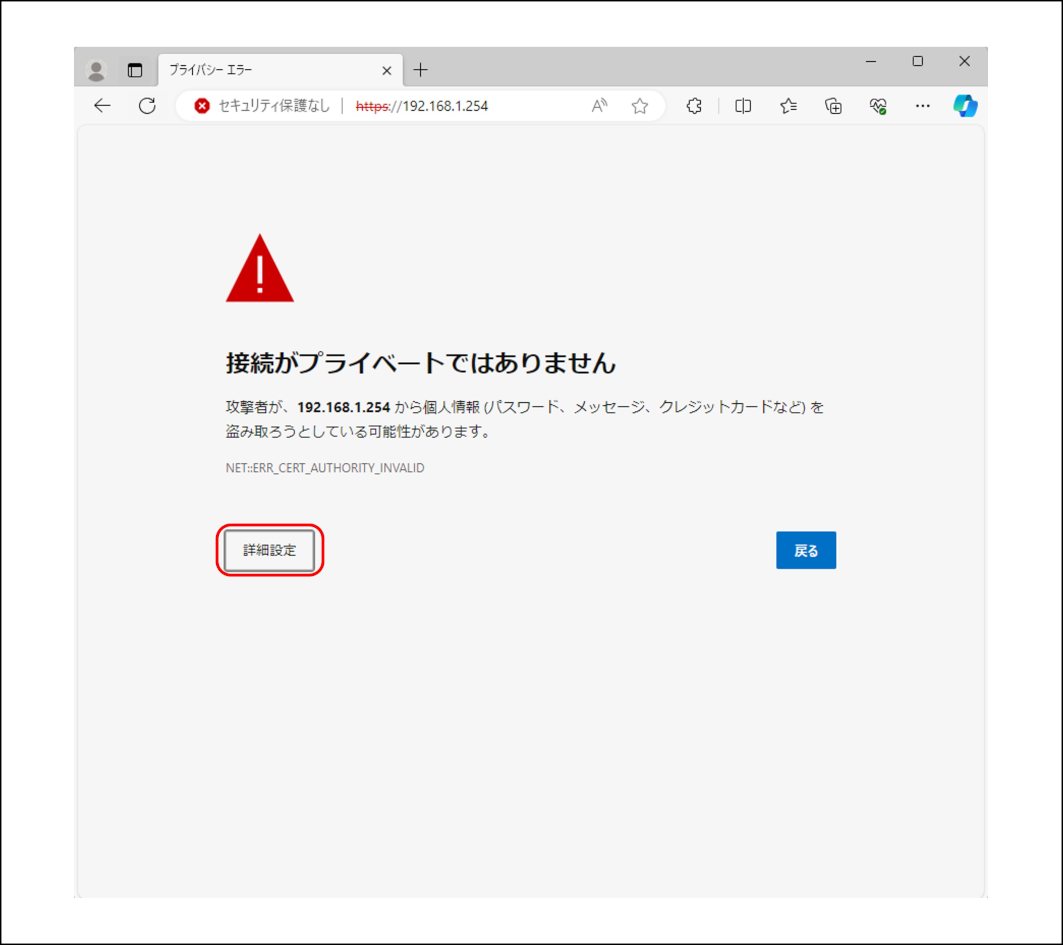The height and width of the screenshot is (945, 1063).
Task: Open the Collections icon
Action: pos(833,106)
